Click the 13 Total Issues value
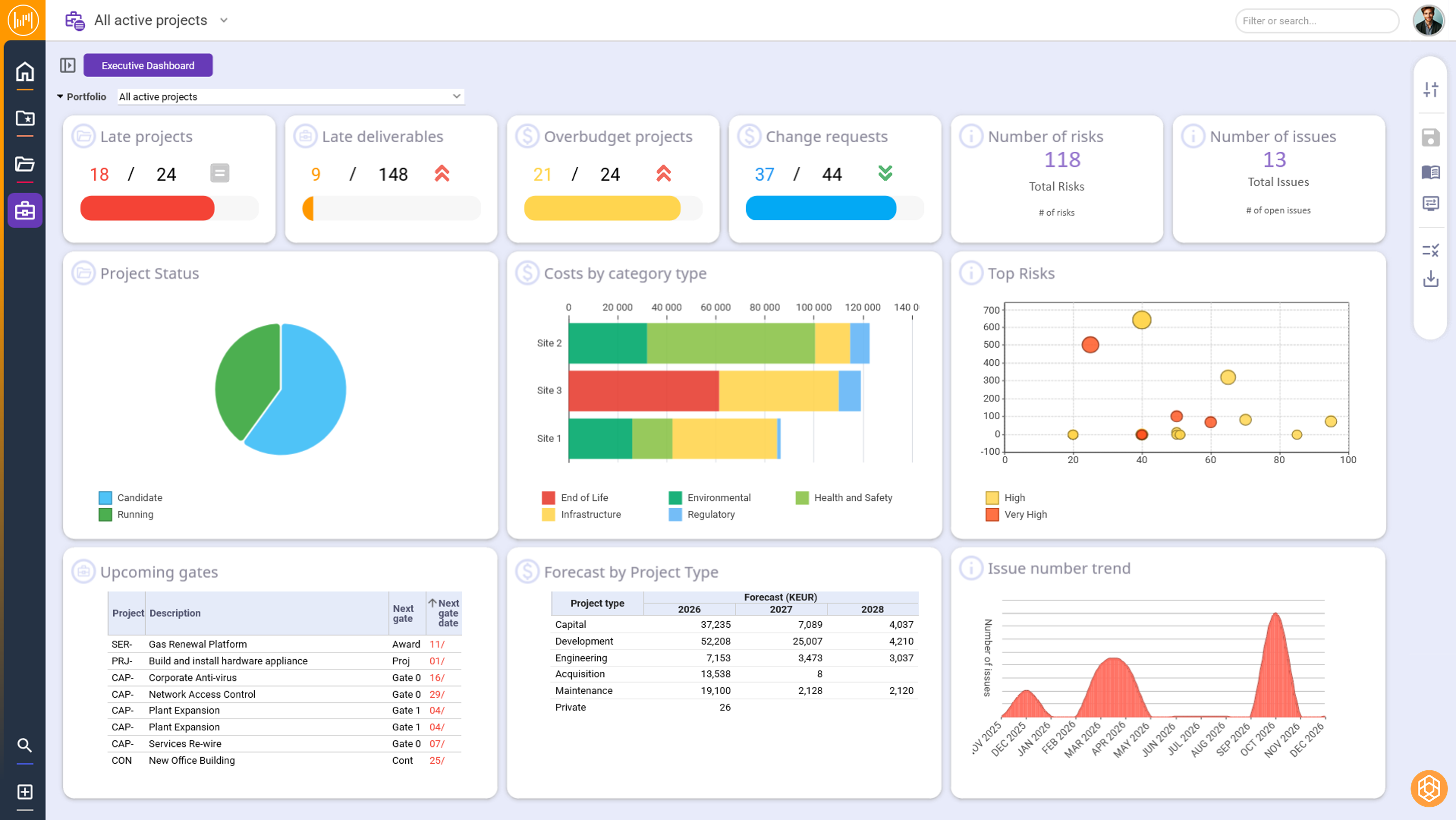This screenshot has width=1456, height=820. [1274, 159]
